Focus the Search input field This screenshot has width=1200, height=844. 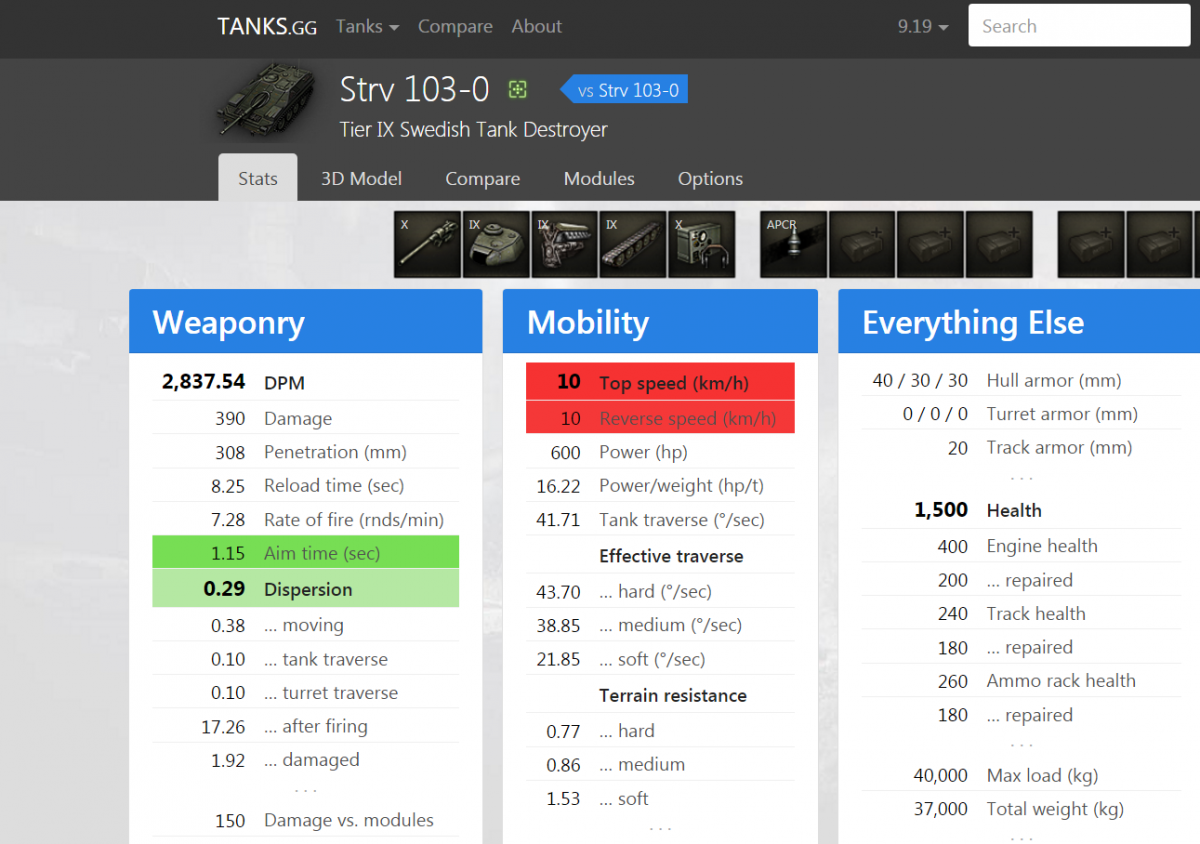coord(1079,27)
